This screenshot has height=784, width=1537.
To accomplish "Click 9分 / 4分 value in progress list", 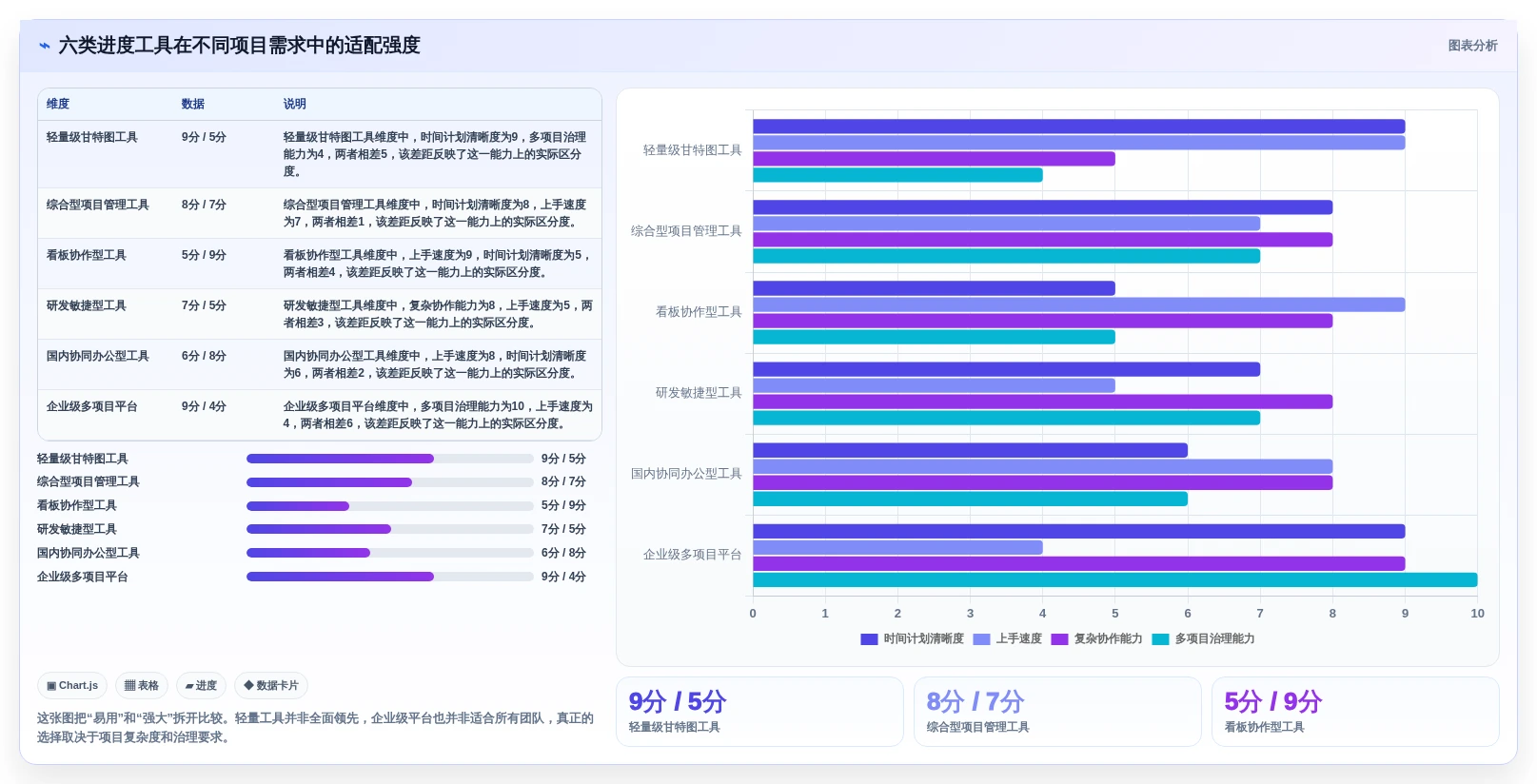I will (x=563, y=577).
